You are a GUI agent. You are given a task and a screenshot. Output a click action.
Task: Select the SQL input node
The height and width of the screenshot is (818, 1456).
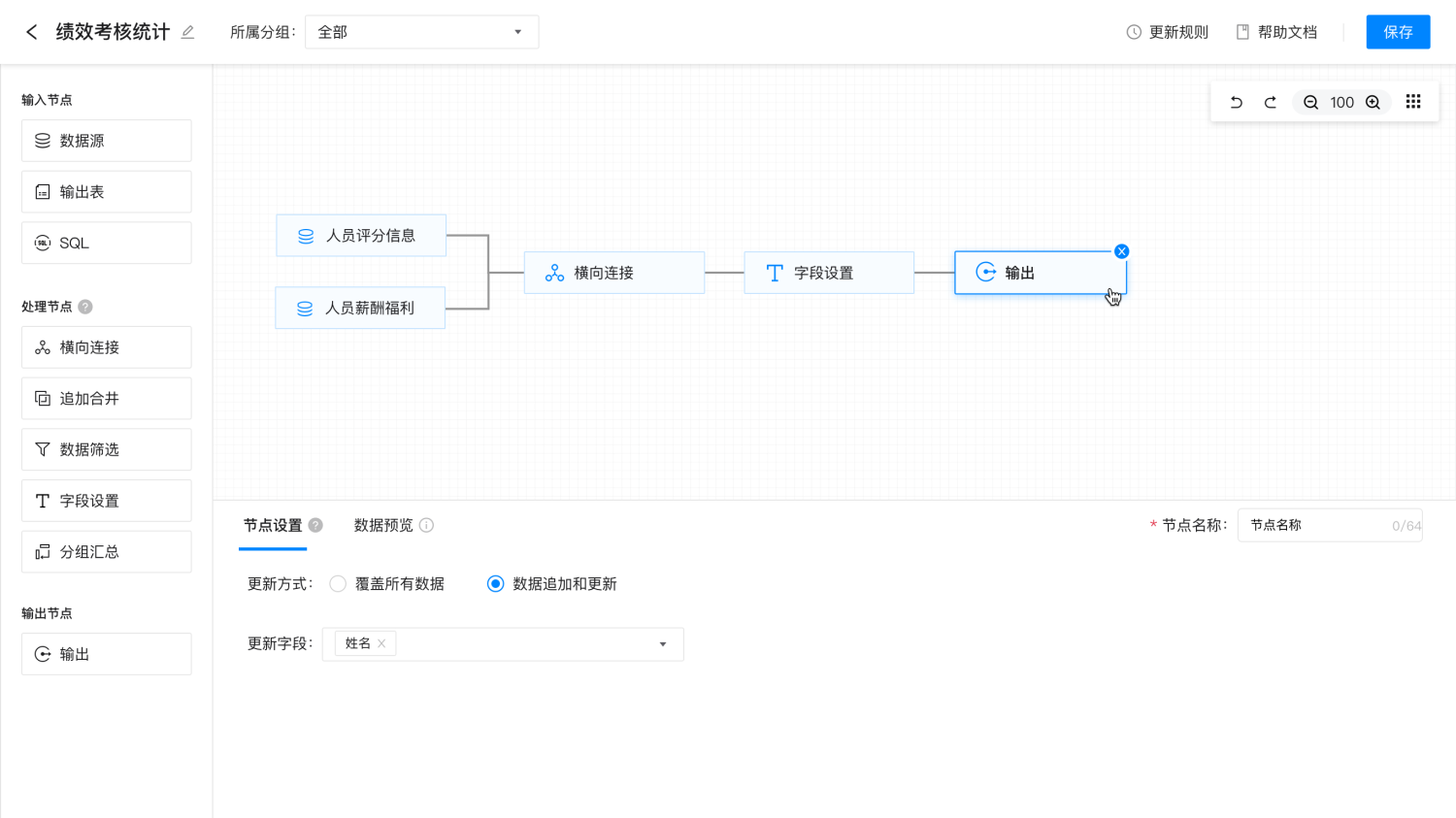click(107, 243)
